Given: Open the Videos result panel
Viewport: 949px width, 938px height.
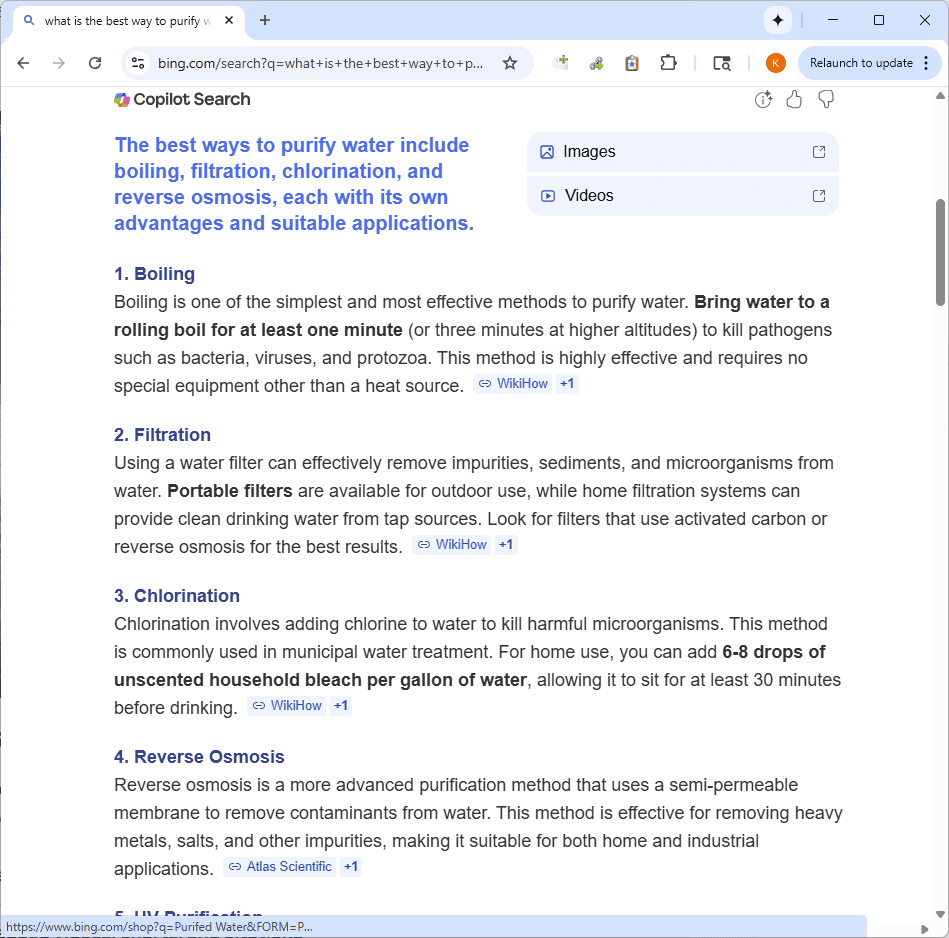Looking at the screenshot, I should coord(683,196).
